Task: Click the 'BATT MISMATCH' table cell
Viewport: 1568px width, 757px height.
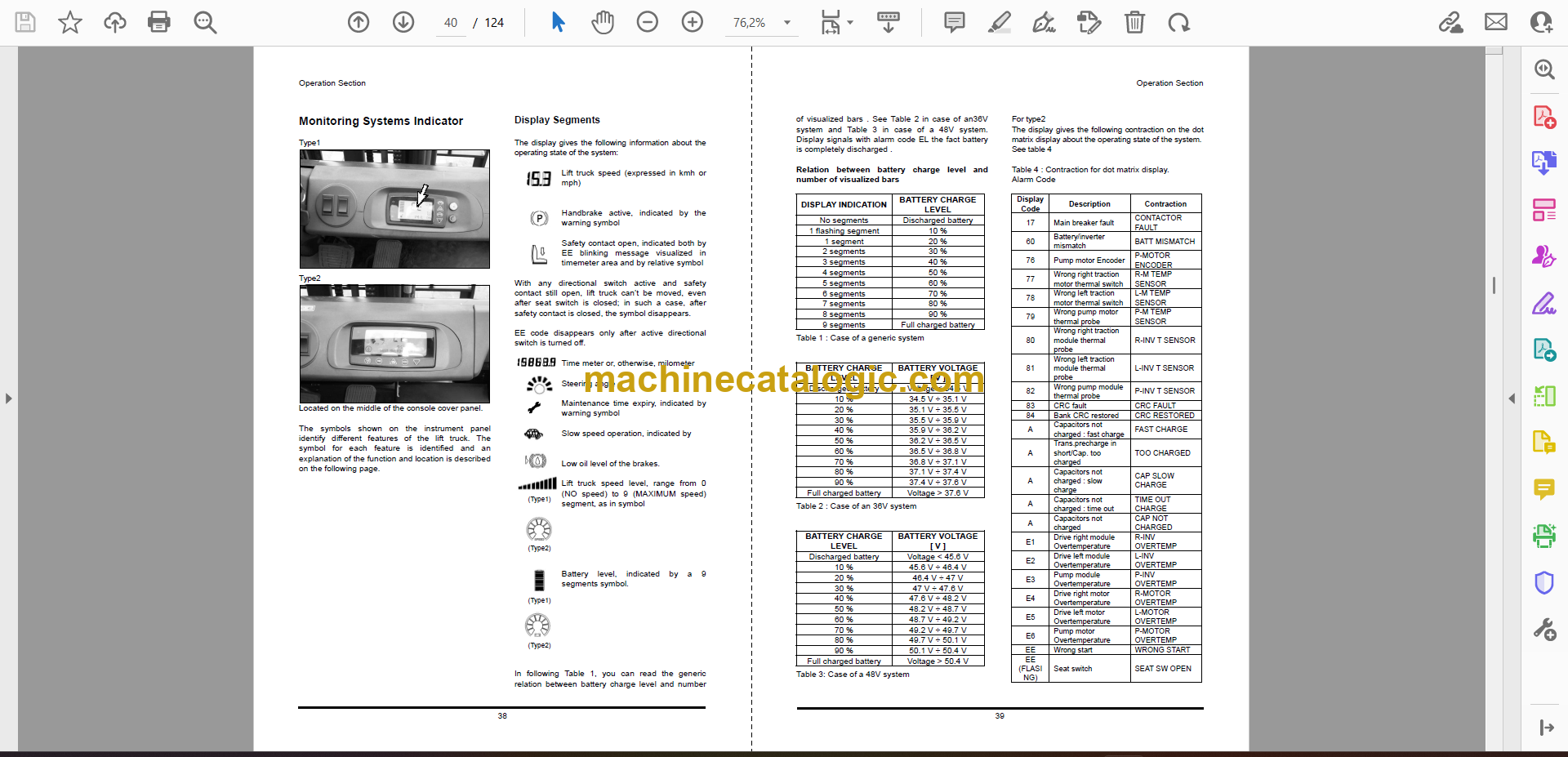Action: (x=1165, y=242)
